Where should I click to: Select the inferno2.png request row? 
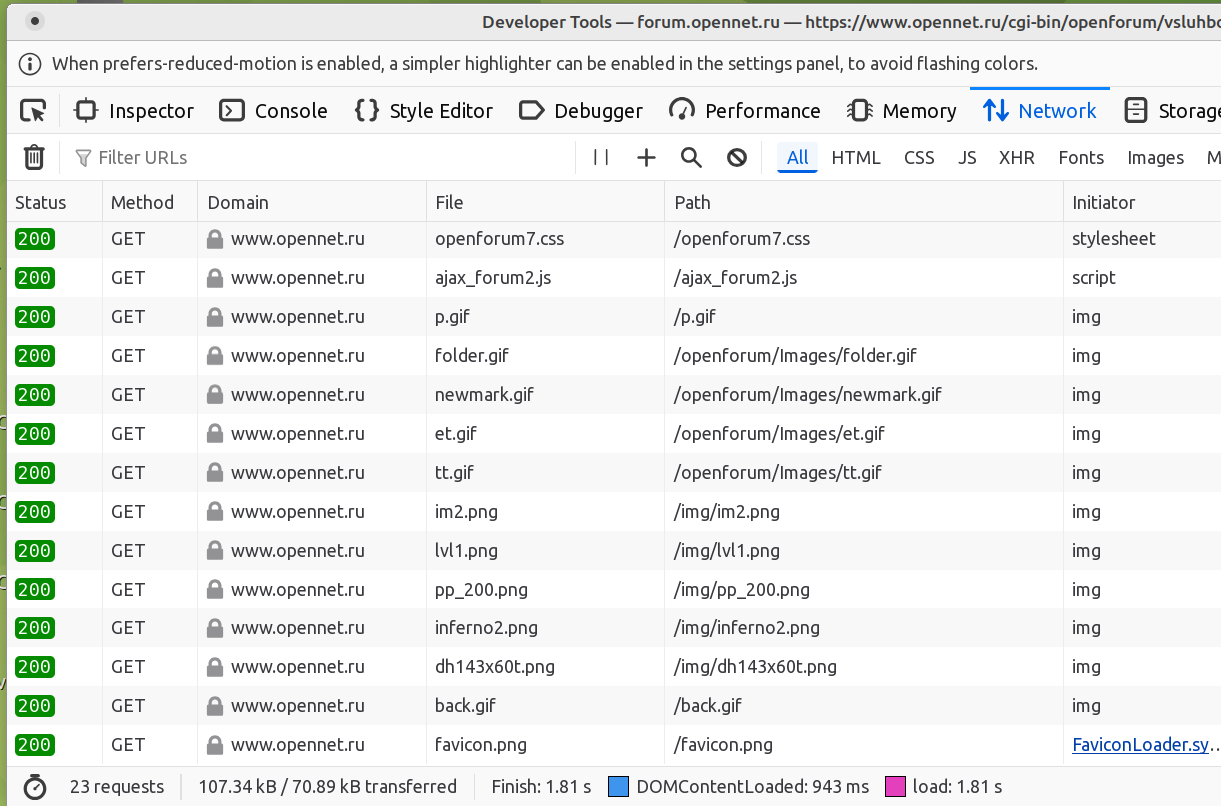(614, 628)
